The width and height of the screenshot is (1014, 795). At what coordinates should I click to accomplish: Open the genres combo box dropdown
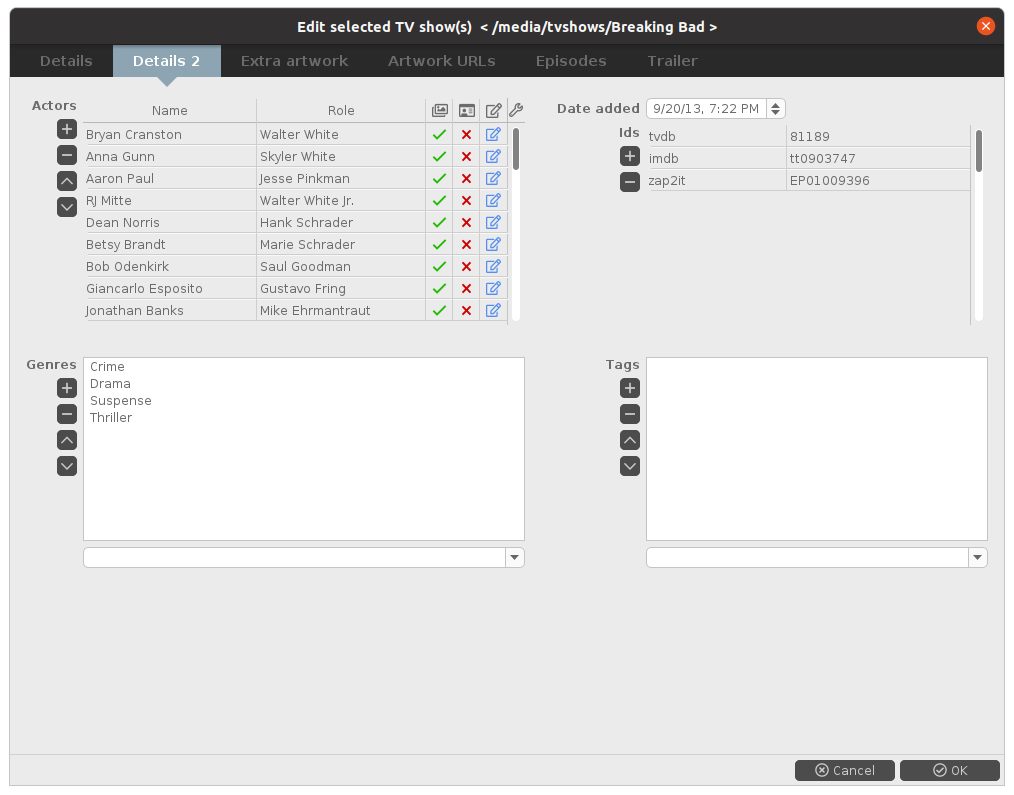coord(514,558)
